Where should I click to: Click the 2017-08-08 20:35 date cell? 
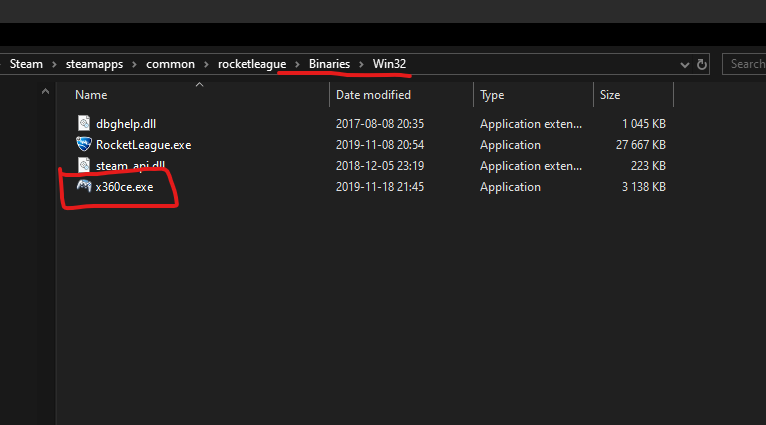click(380, 124)
